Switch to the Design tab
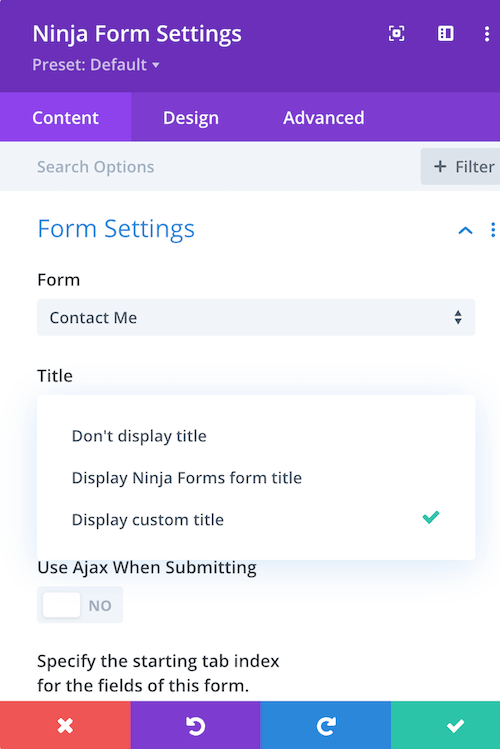Viewport: 500px width, 749px height. click(x=191, y=118)
